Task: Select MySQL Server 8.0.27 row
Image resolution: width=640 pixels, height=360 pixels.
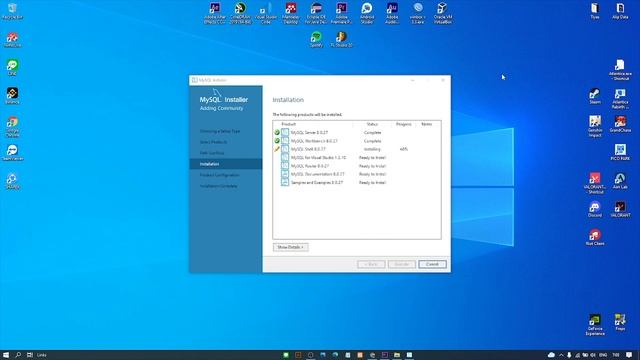Action: pyautogui.click(x=357, y=132)
